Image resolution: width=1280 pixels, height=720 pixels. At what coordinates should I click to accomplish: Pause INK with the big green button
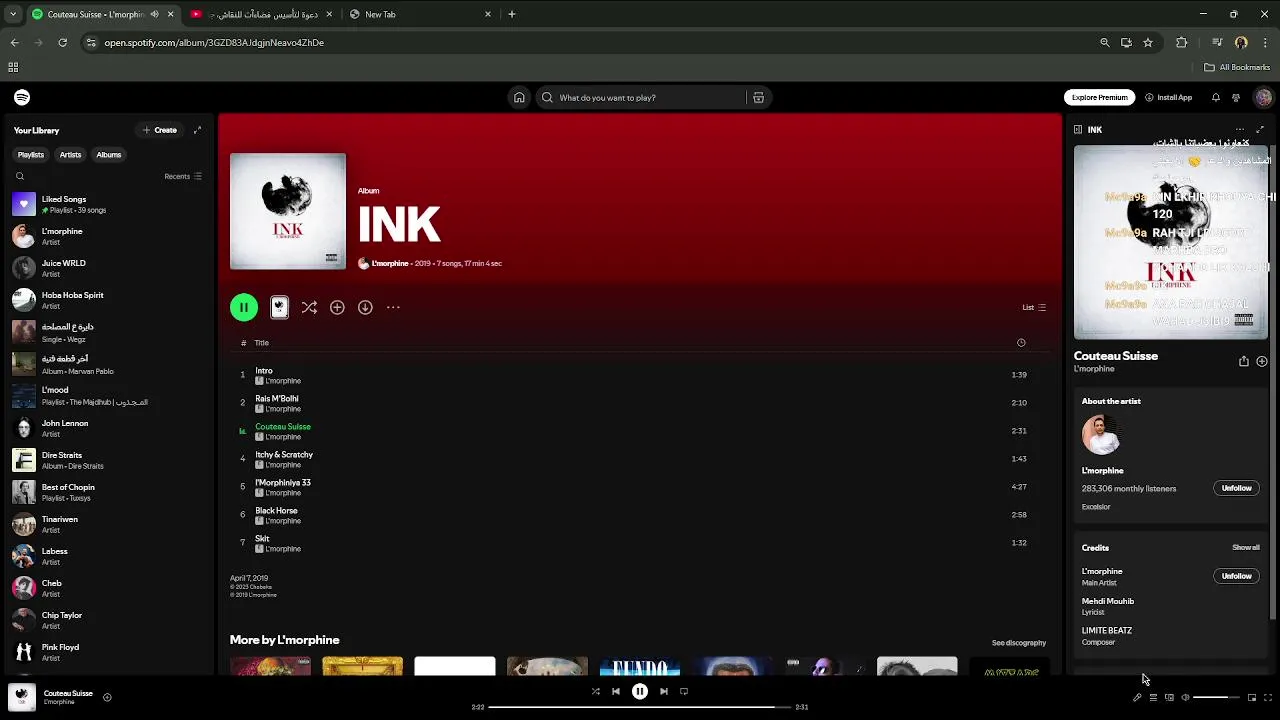coord(244,307)
